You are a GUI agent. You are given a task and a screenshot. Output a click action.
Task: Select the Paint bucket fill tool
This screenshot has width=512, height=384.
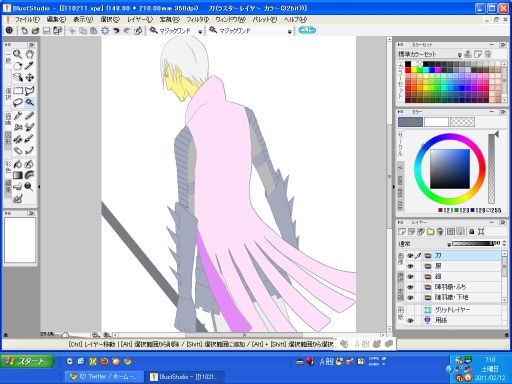coord(18,164)
